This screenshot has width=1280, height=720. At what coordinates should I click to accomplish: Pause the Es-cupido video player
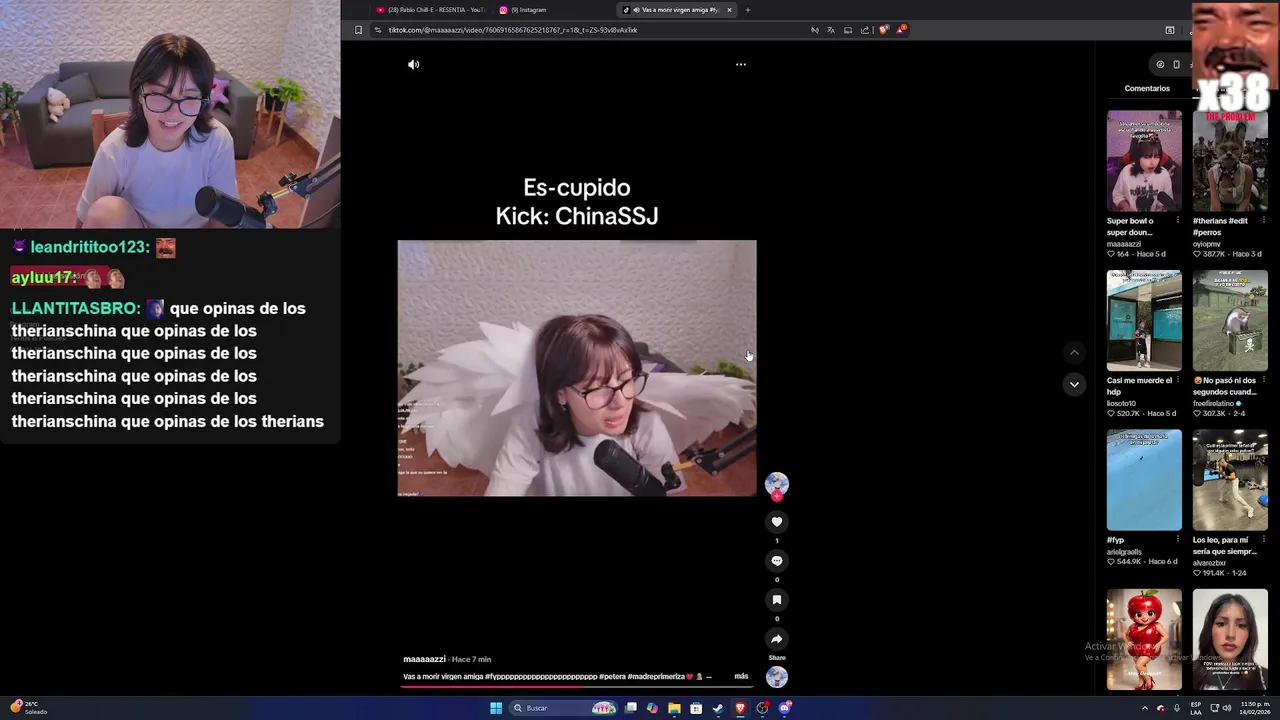pos(577,368)
